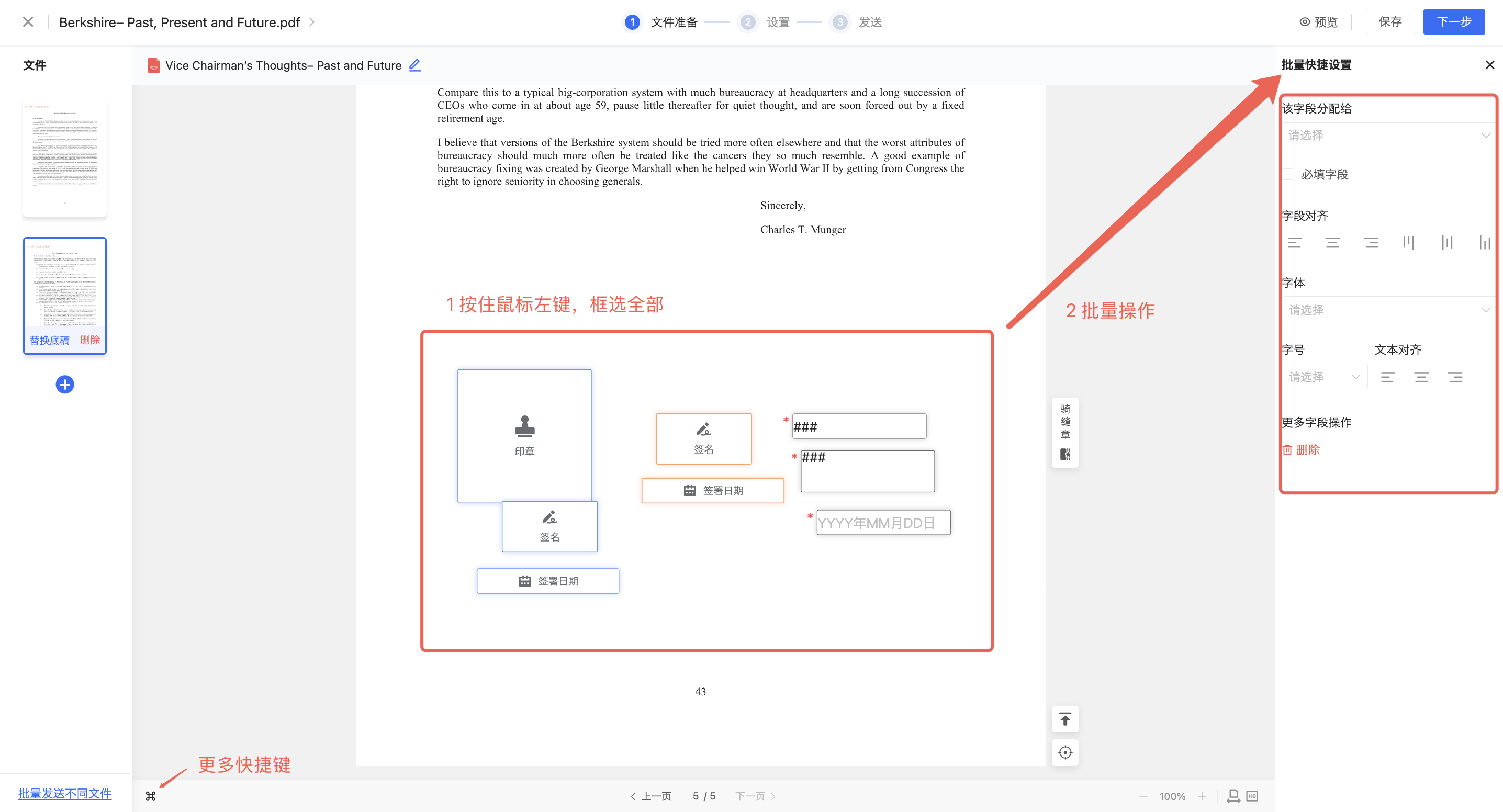Toggle the 必填字段 checkbox
This screenshot has height=812, width=1503.
pyautogui.click(x=1289, y=174)
